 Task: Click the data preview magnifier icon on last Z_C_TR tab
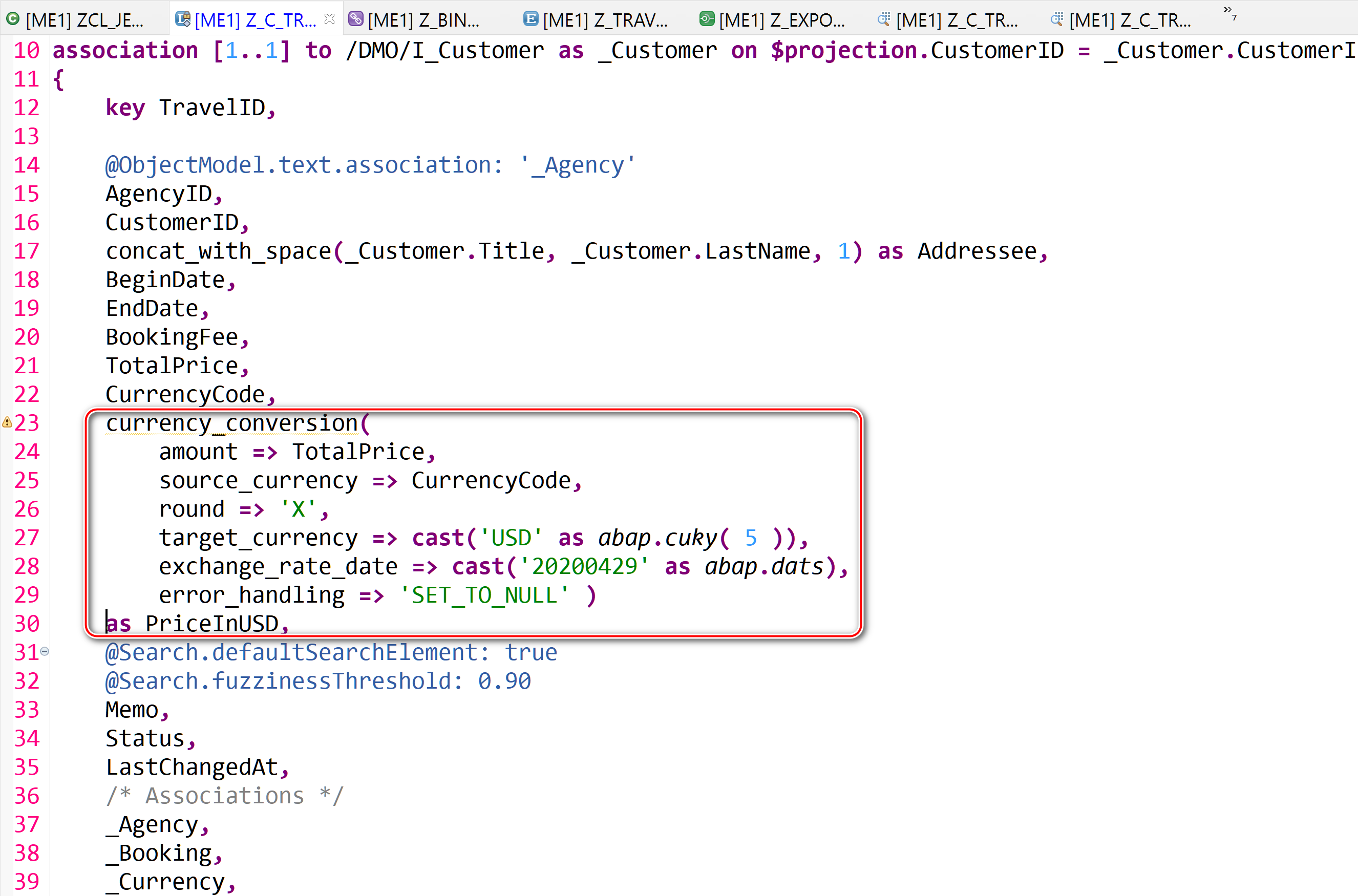1057,19
